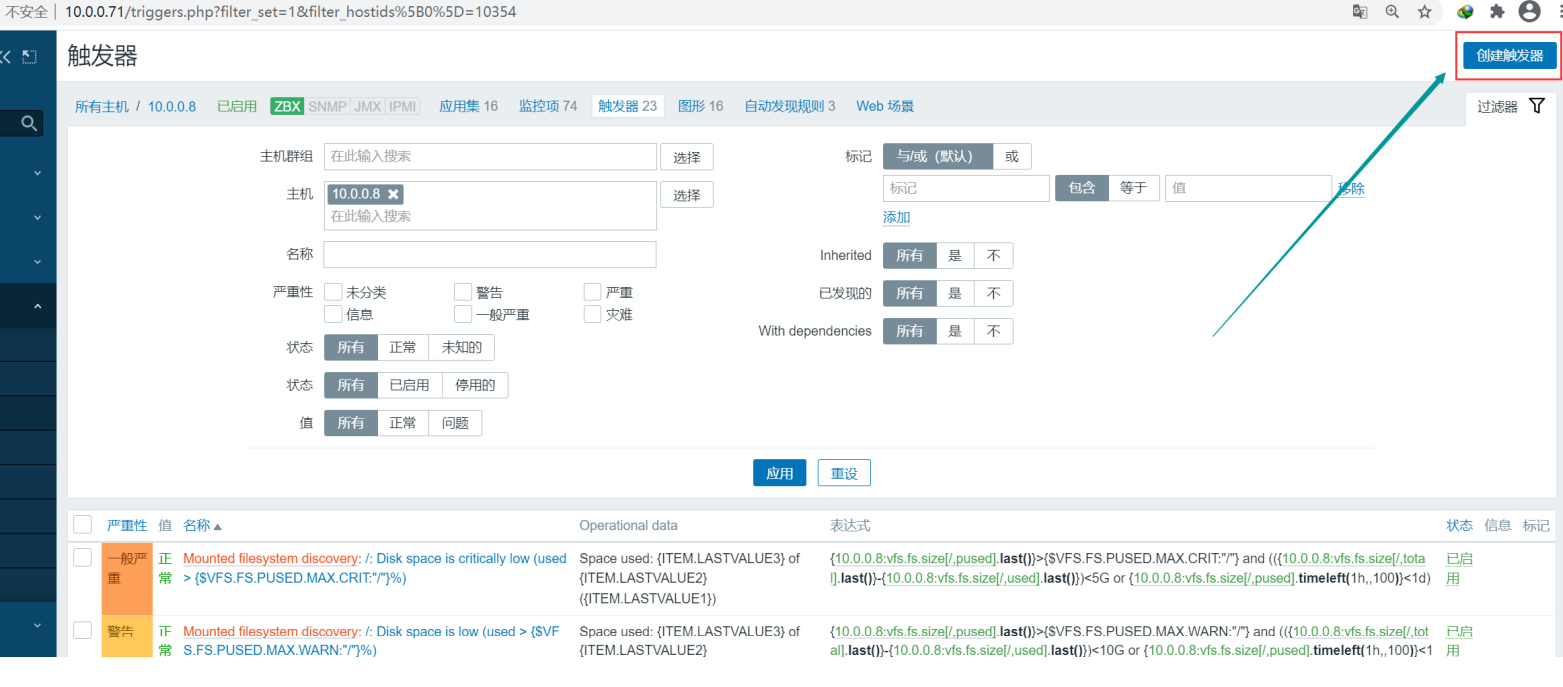The width and height of the screenshot is (1563, 687).
Task: Collapse the expanded sidebar section chevron
Action: pyautogui.click(x=37, y=306)
